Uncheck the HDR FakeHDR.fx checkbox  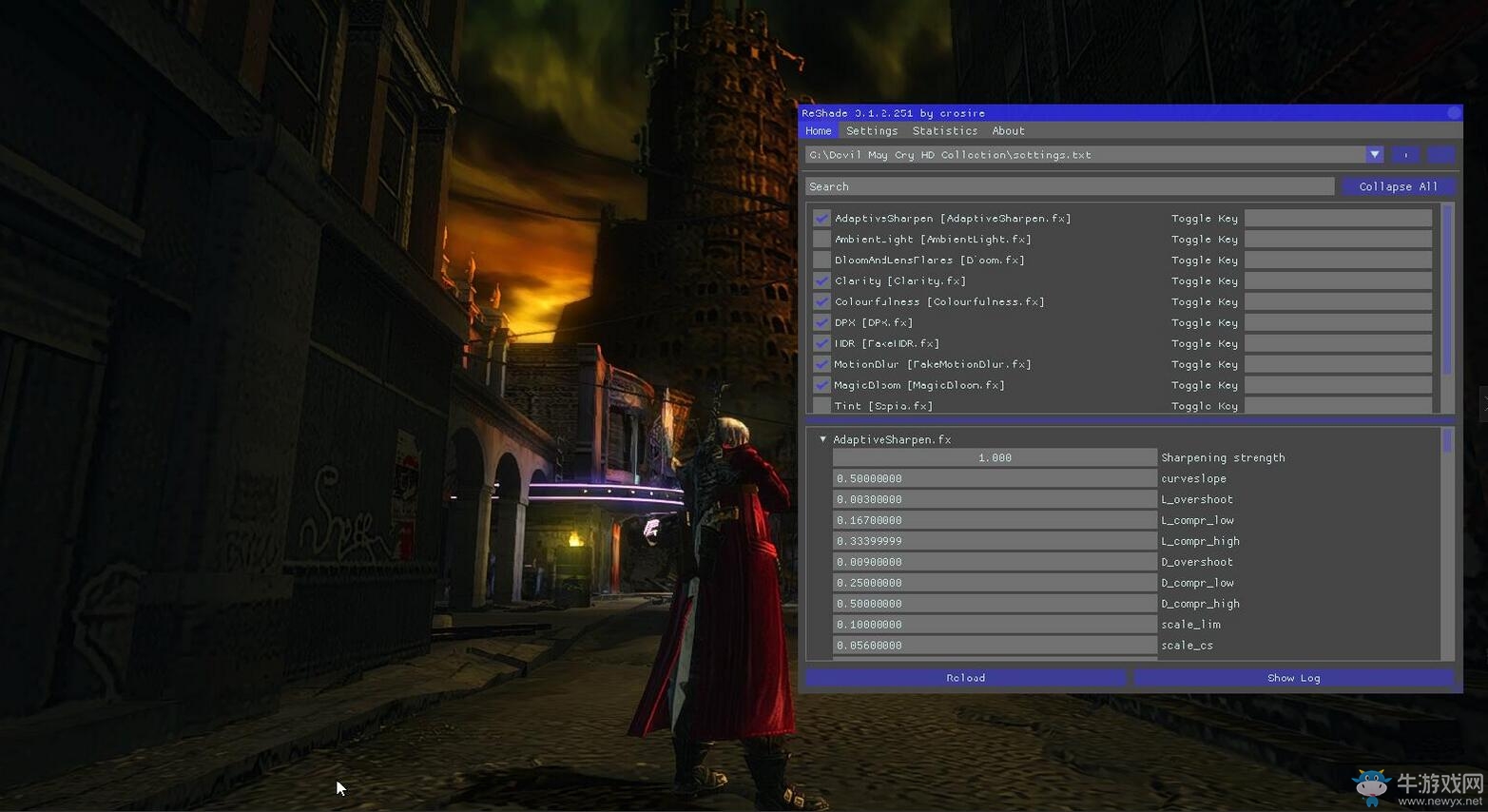click(822, 344)
